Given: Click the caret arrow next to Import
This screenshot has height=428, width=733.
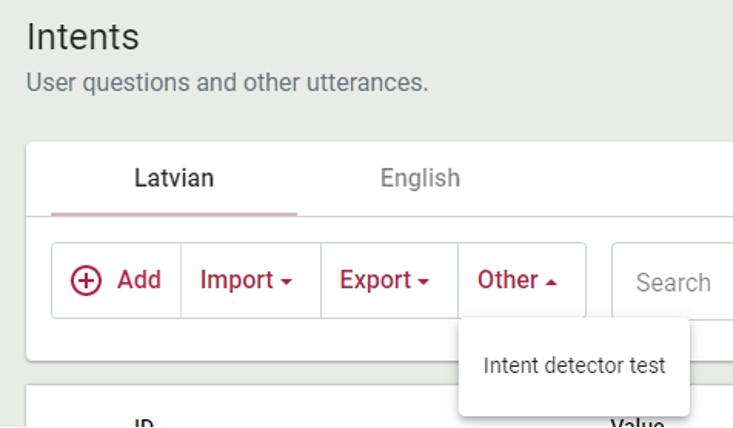Looking at the screenshot, I should click(287, 283).
